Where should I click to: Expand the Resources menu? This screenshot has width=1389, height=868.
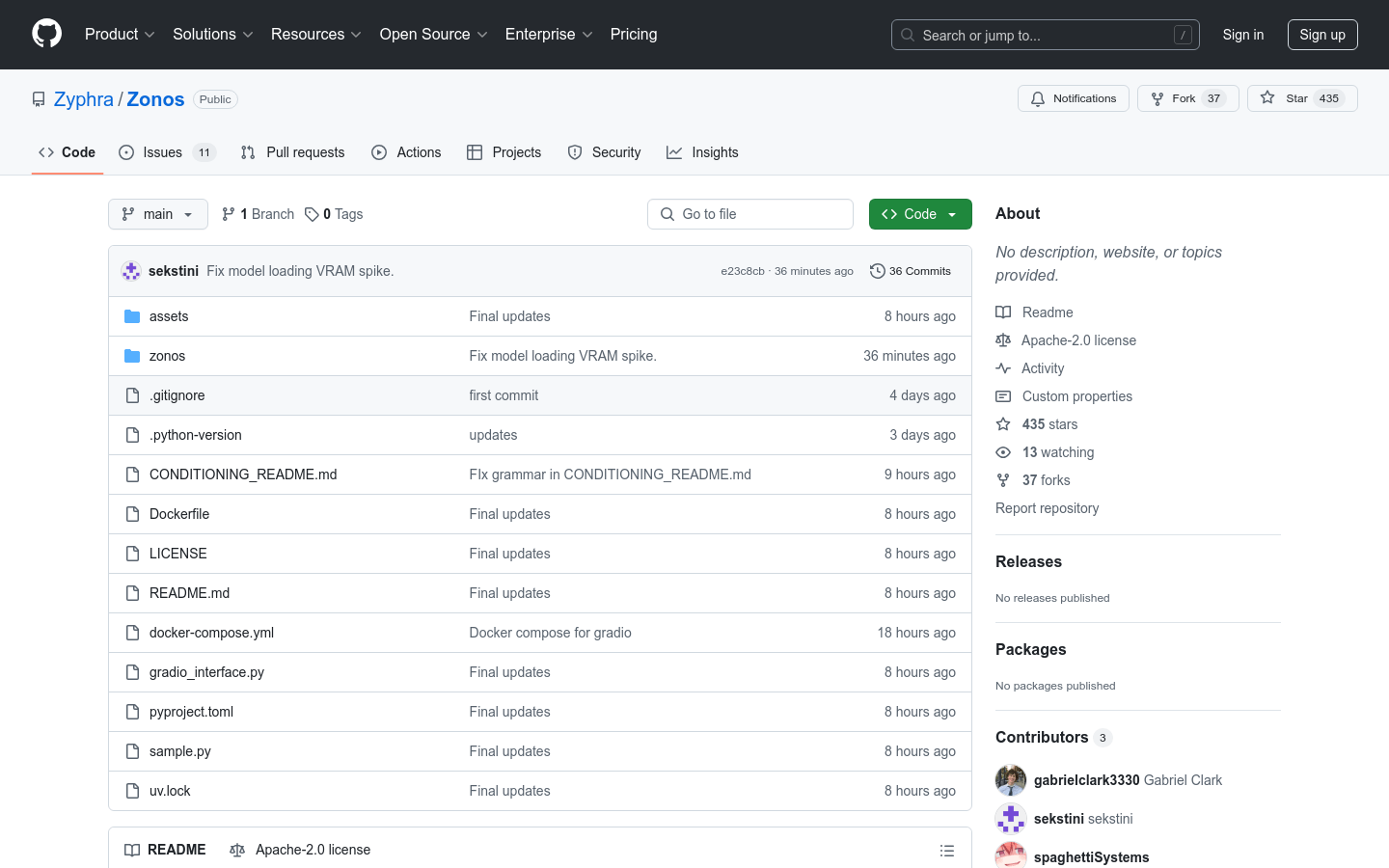tap(316, 34)
